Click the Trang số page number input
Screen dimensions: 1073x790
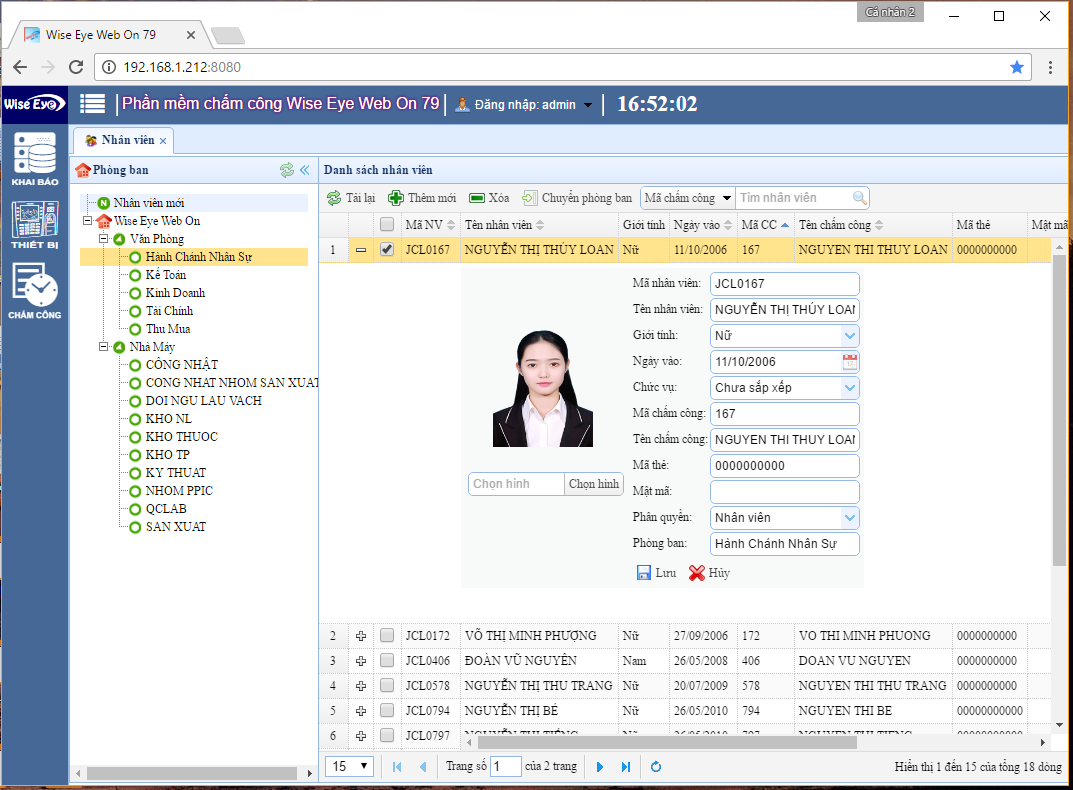coord(505,766)
